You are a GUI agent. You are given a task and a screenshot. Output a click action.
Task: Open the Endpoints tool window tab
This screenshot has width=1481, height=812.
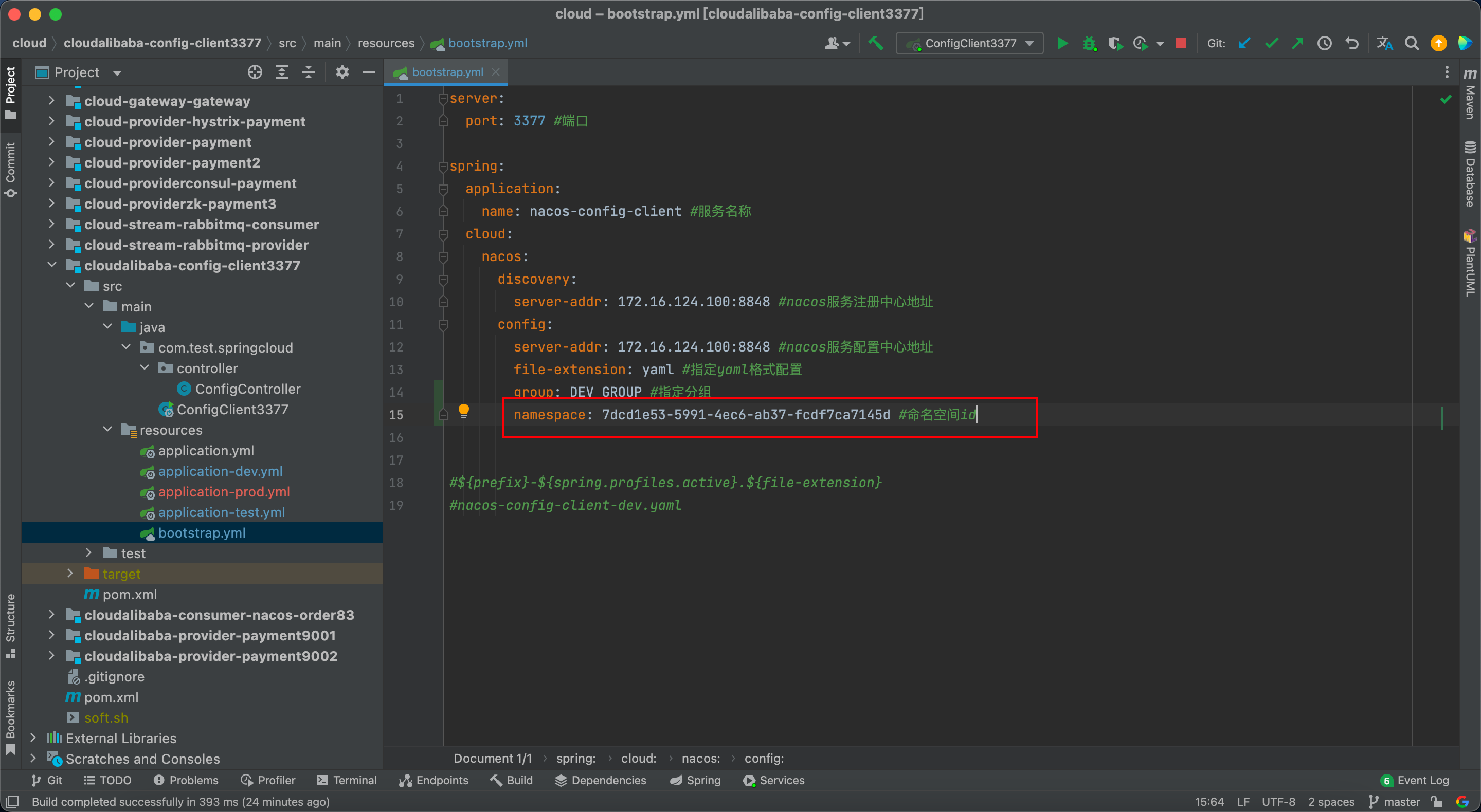434,780
